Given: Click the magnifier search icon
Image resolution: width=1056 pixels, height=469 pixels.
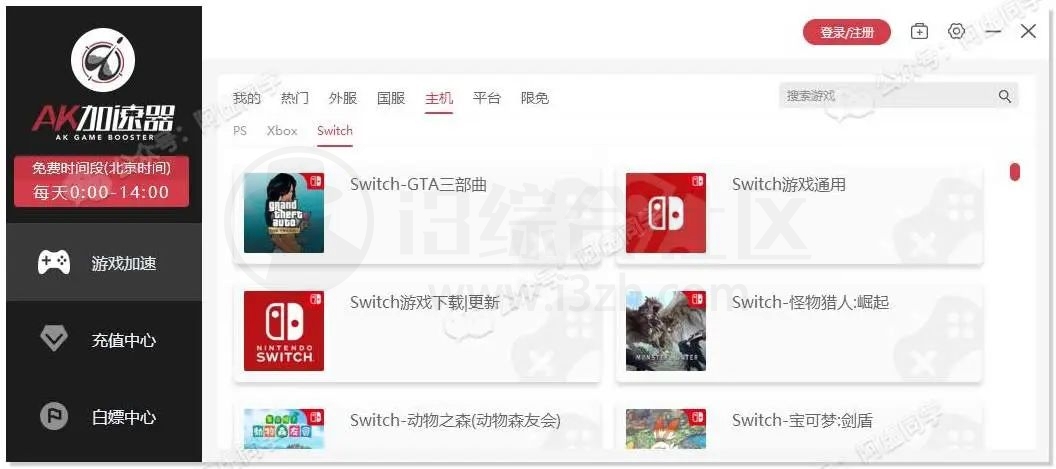Looking at the screenshot, I should coord(1005,96).
